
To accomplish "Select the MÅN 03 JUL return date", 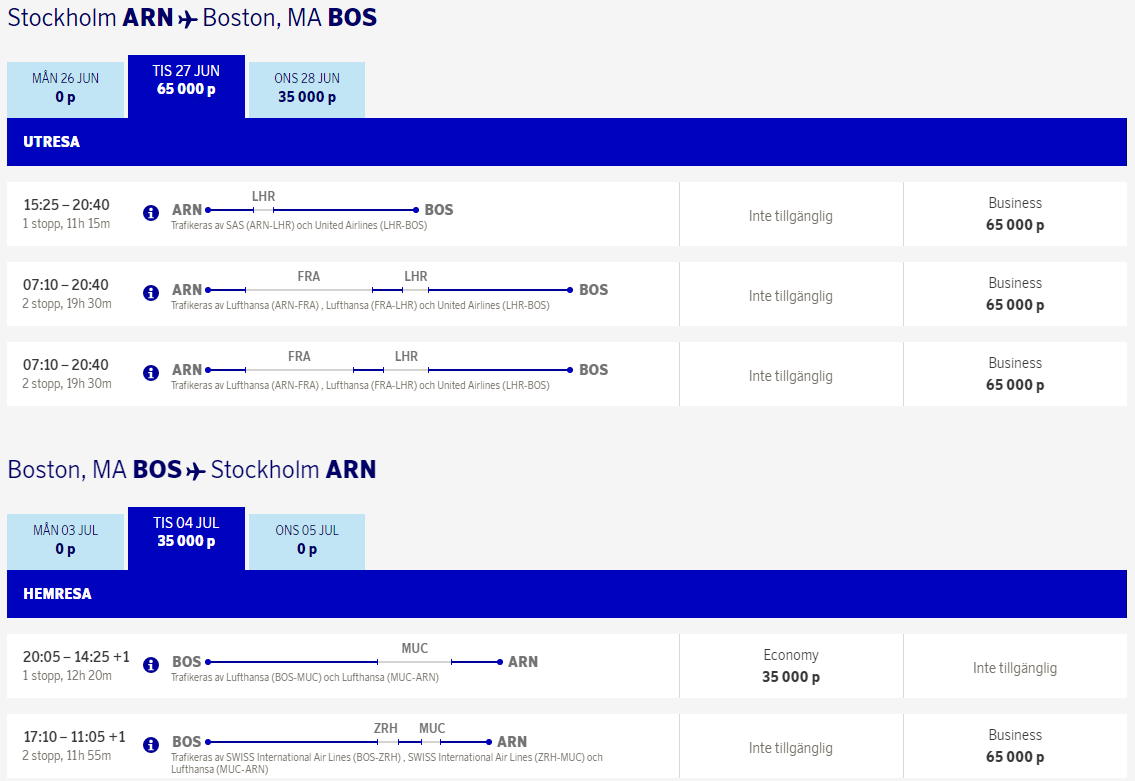I will click(66, 540).
